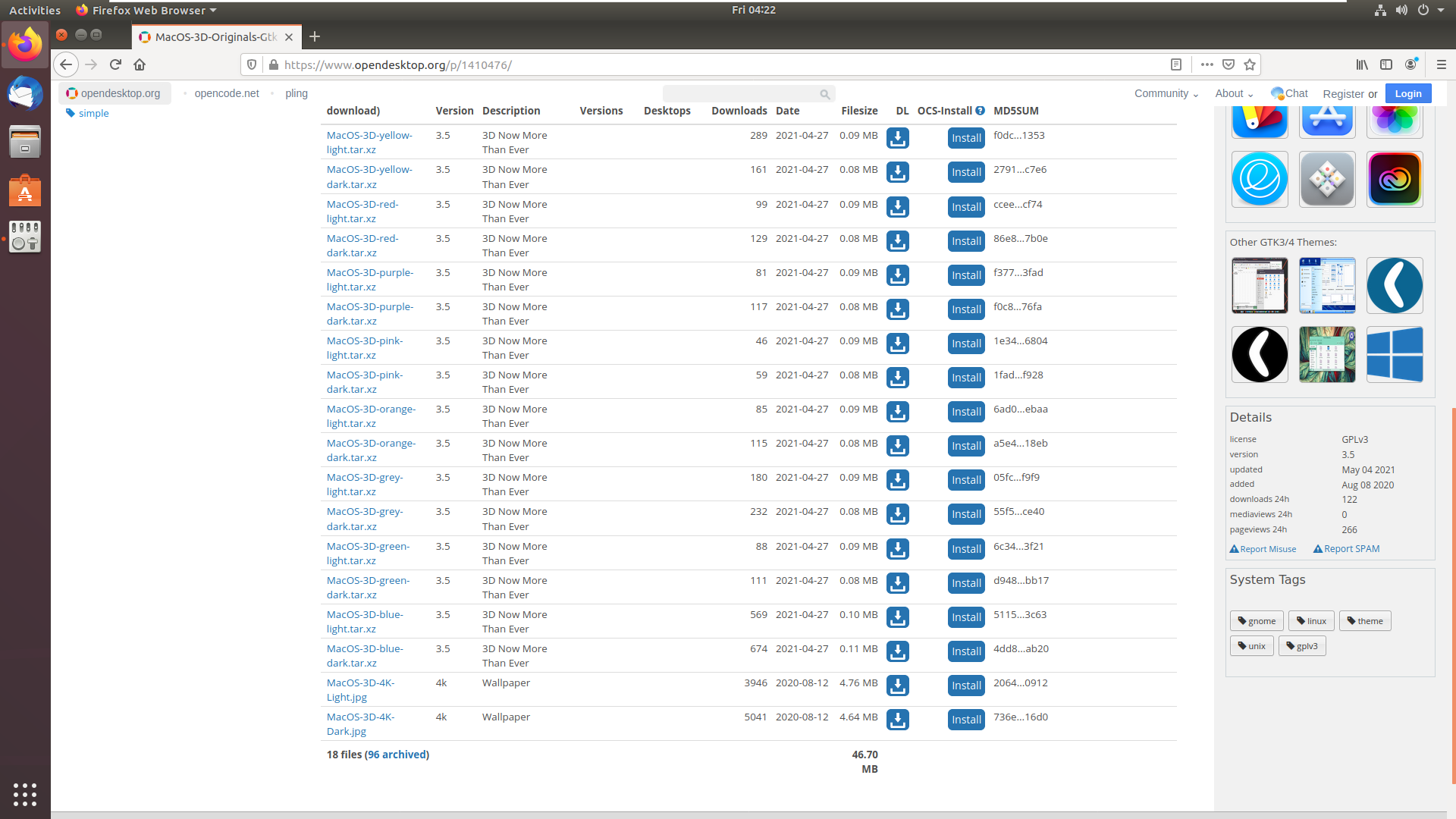Screen dimensions: 1456x819
Task: Select the unix system tag
Action: (x=1252, y=646)
